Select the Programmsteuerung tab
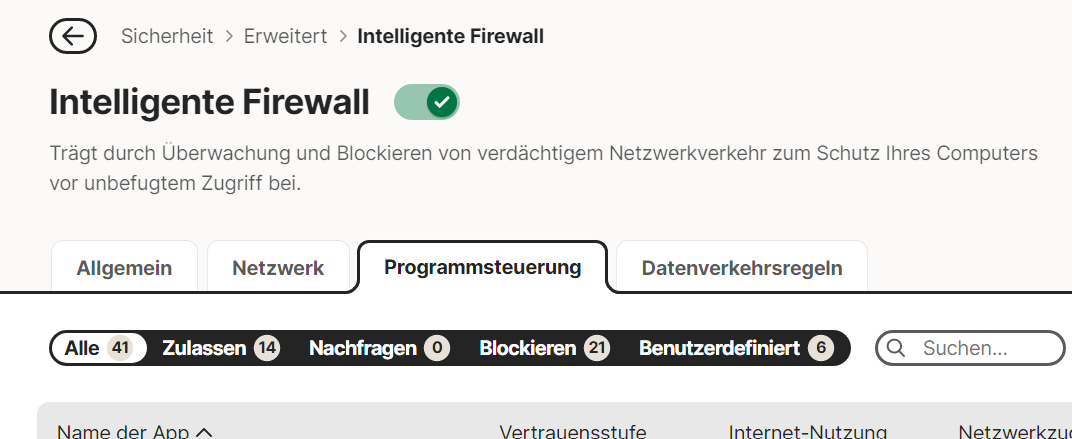 pyautogui.click(x=482, y=267)
